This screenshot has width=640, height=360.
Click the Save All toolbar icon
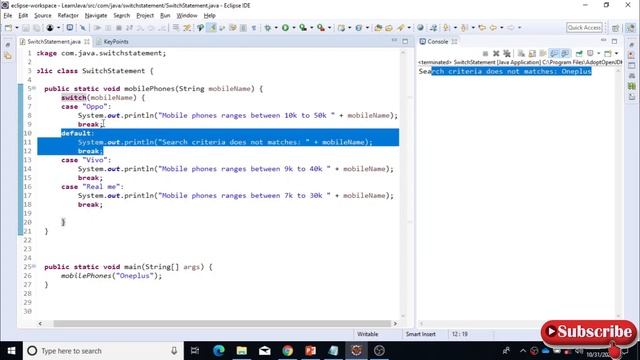pyautogui.click(x=37, y=28)
